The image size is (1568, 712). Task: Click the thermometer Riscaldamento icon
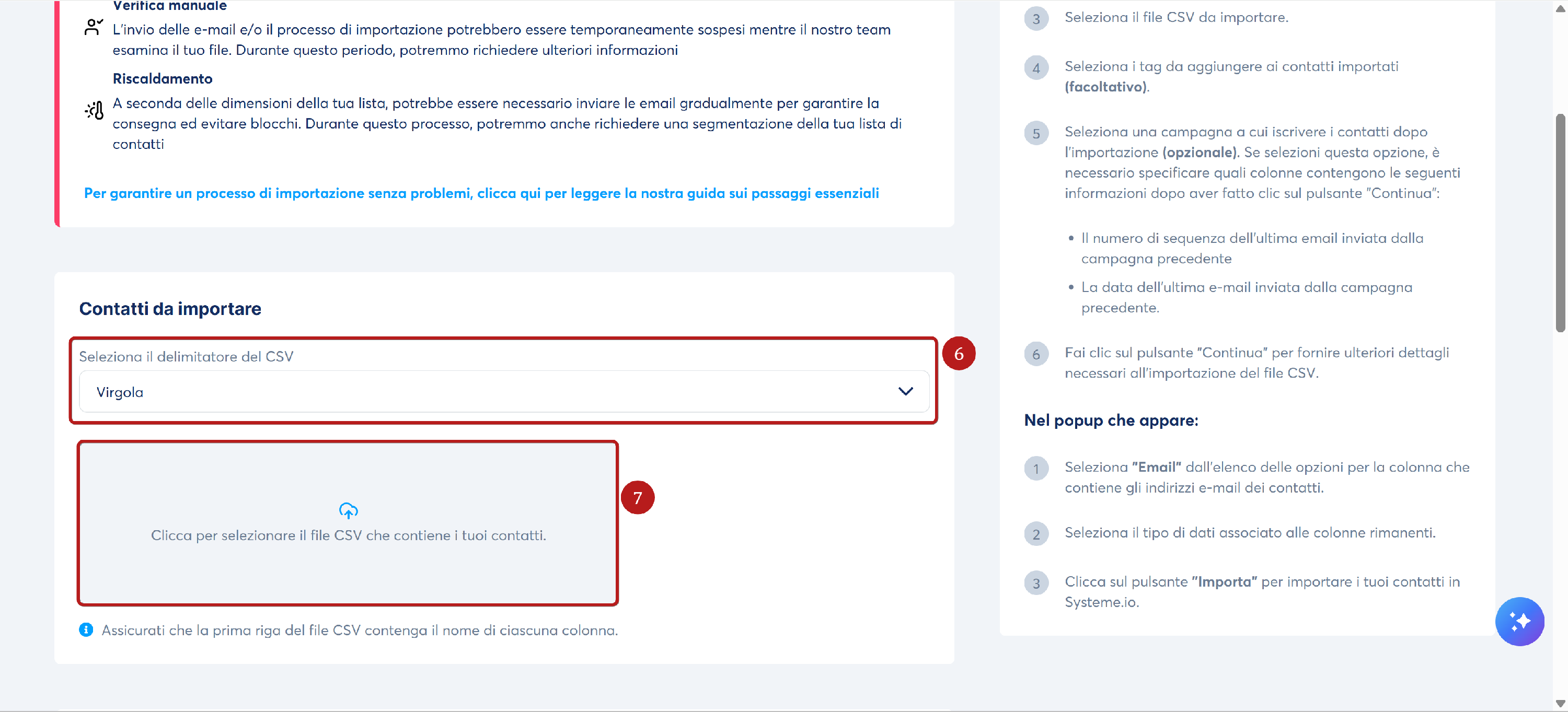pyautogui.click(x=95, y=111)
